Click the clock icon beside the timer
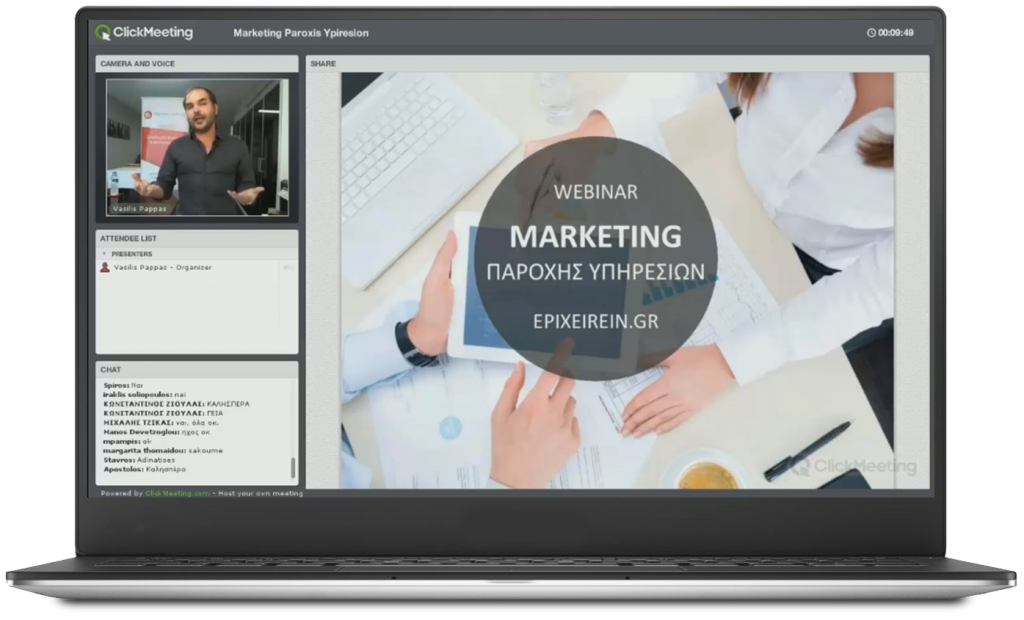Image resolution: width=1024 pixels, height=620 pixels. click(x=871, y=33)
